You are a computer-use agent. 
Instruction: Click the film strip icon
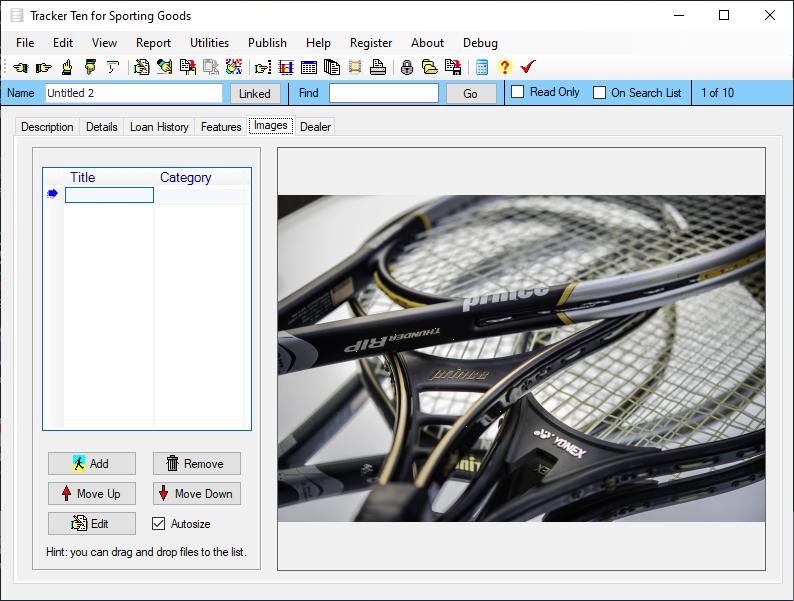355,67
